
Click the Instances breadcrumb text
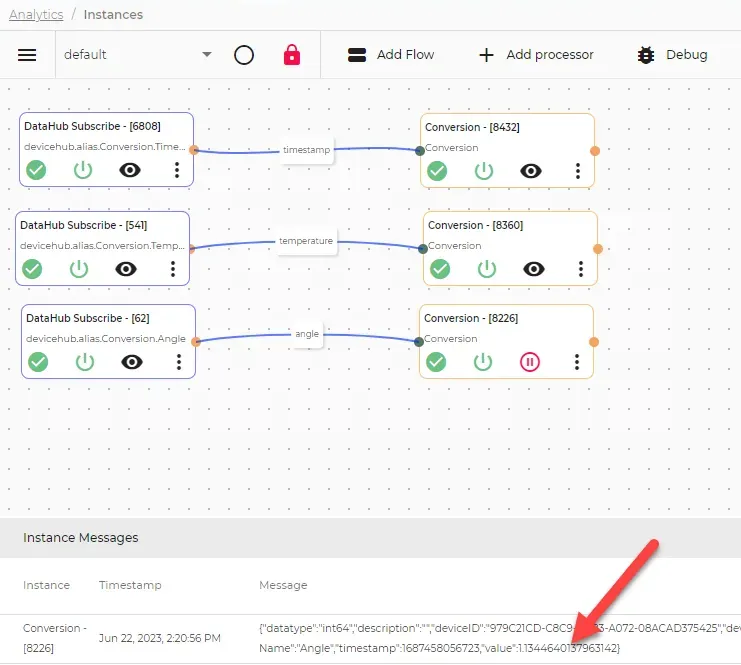coord(113,15)
